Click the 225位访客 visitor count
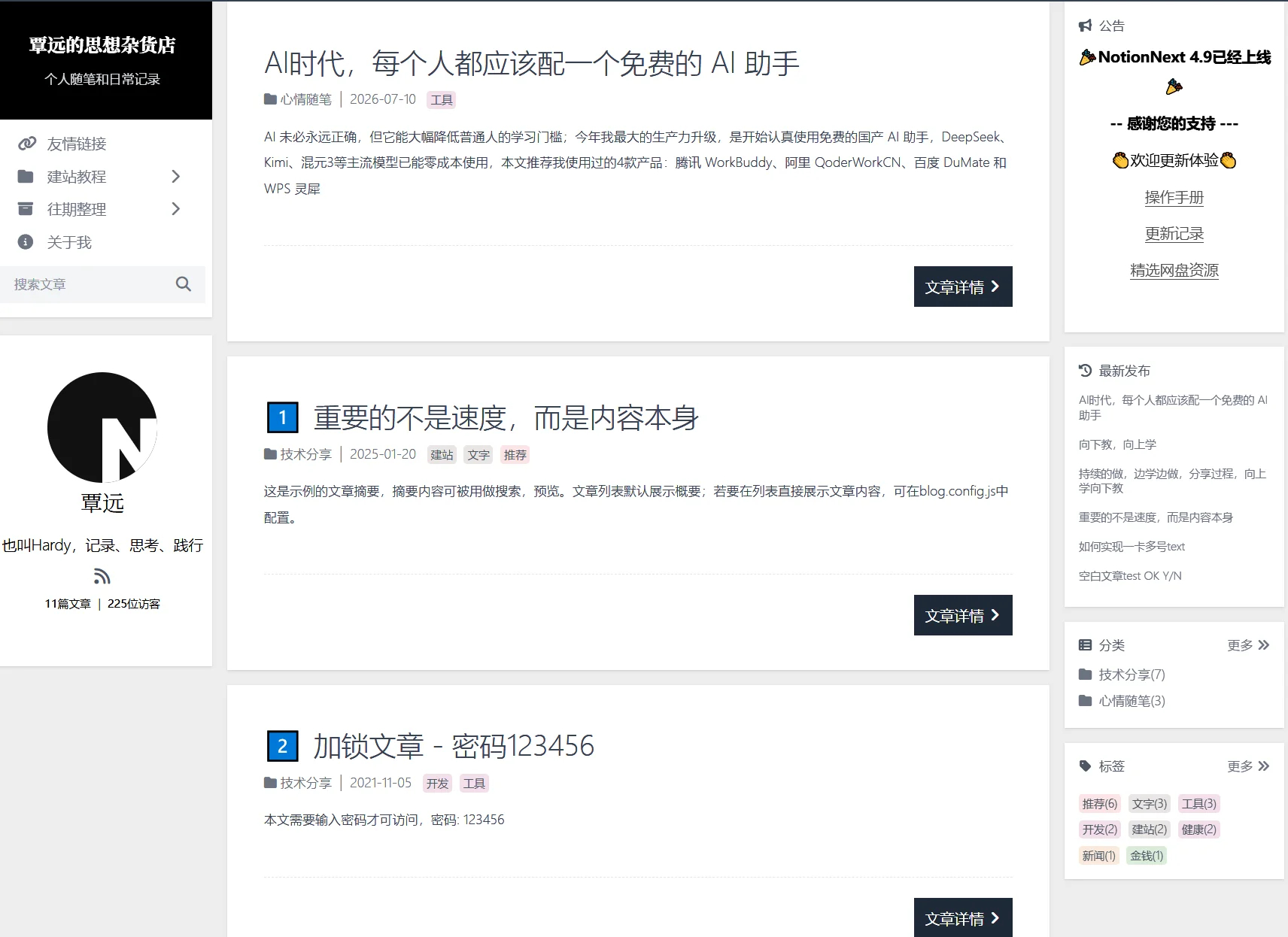 tap(134, 604)
